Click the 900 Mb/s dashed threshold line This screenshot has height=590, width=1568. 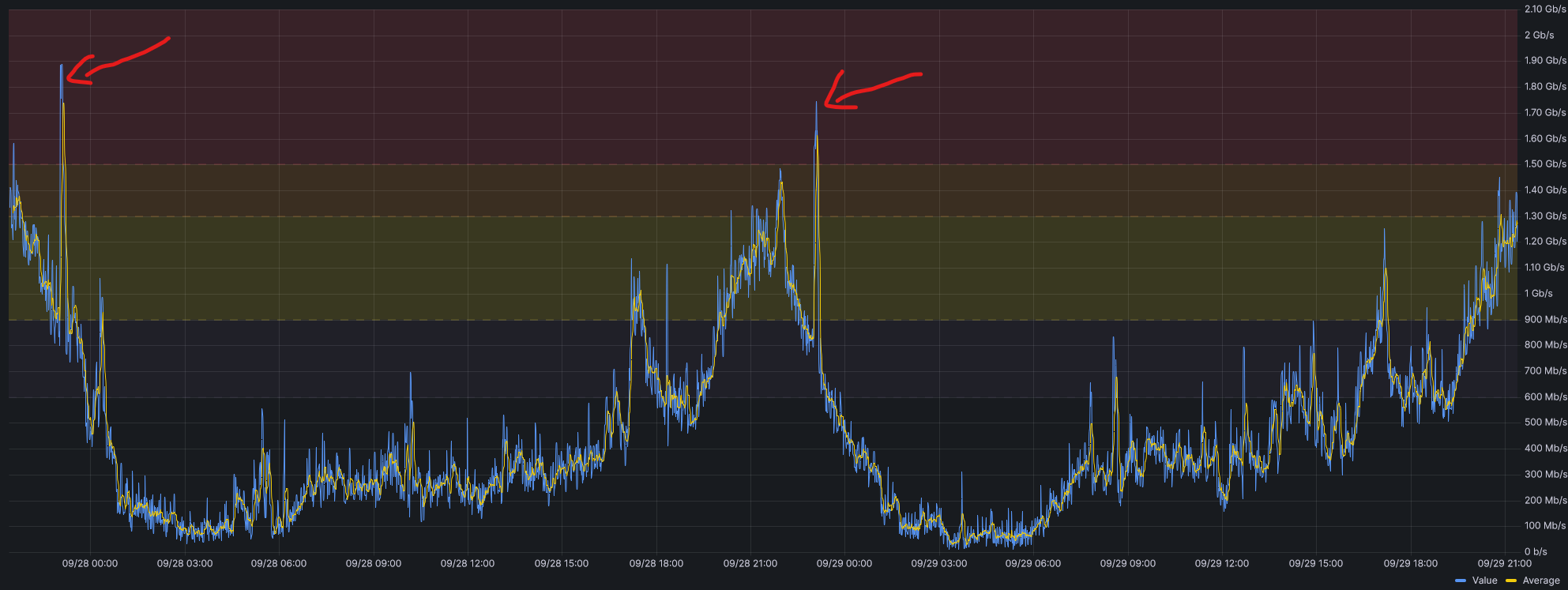pos(474,320)
